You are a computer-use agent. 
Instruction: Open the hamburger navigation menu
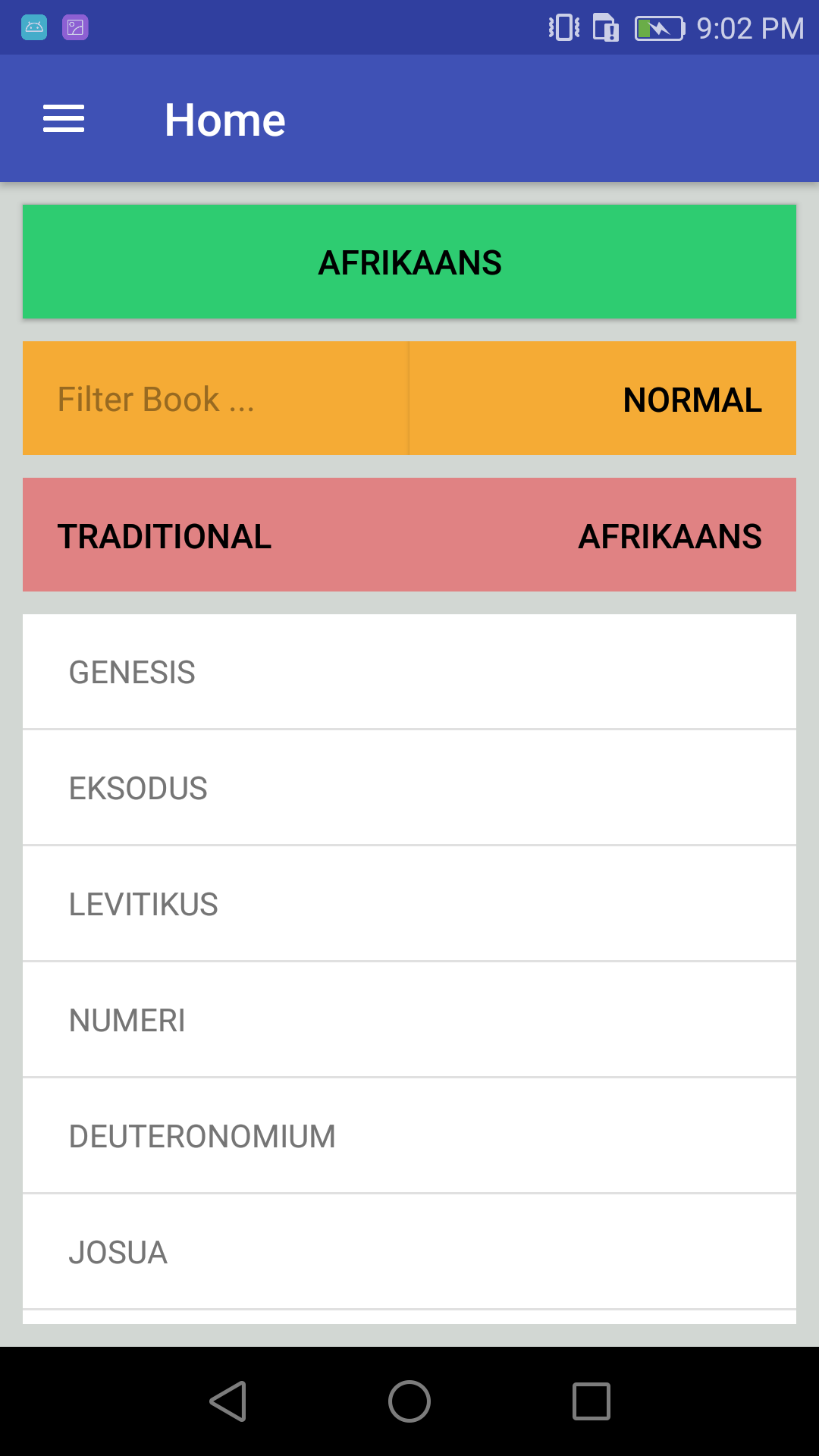(64, 119)
